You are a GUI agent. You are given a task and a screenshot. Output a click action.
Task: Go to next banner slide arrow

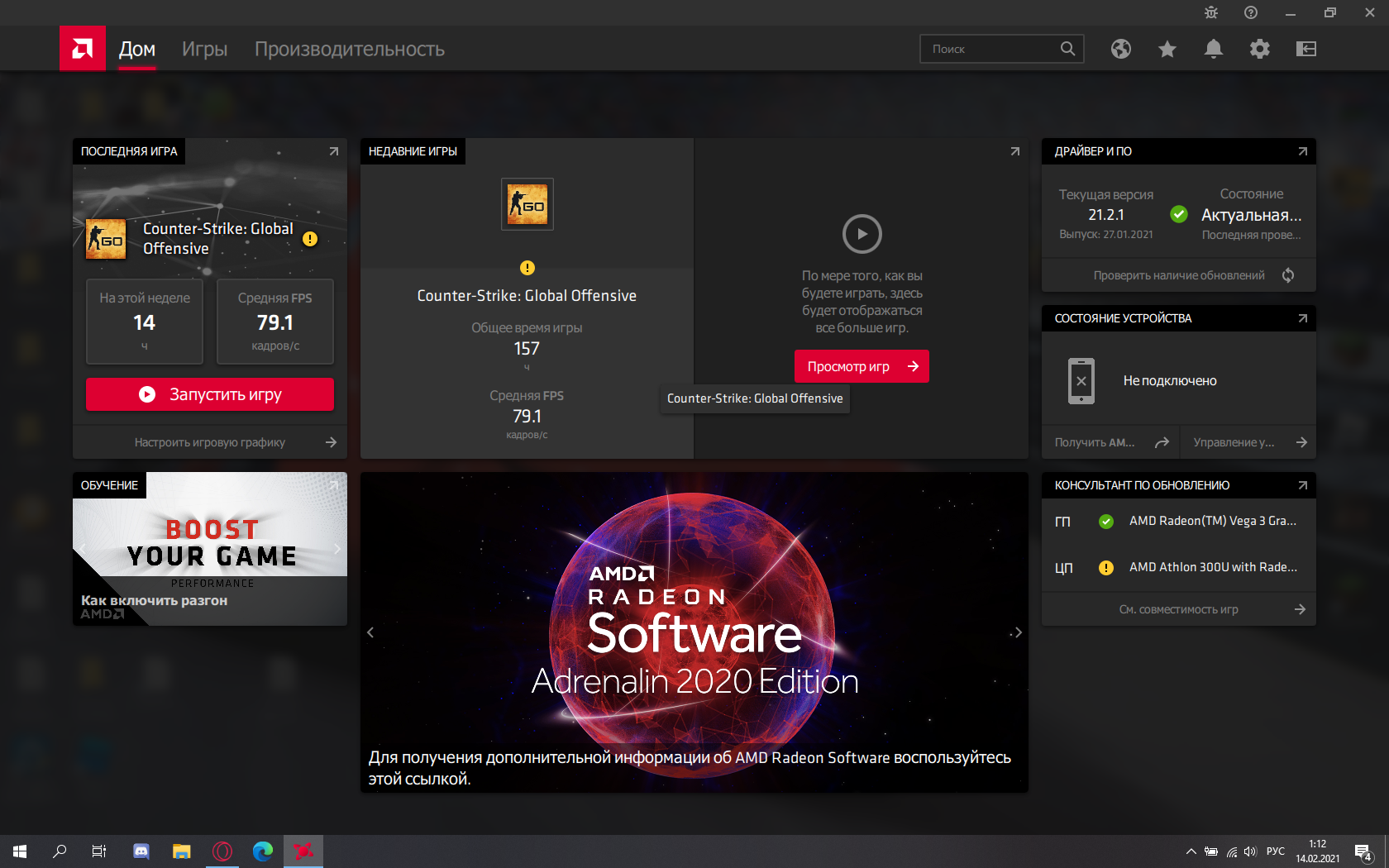(1019, 632)
